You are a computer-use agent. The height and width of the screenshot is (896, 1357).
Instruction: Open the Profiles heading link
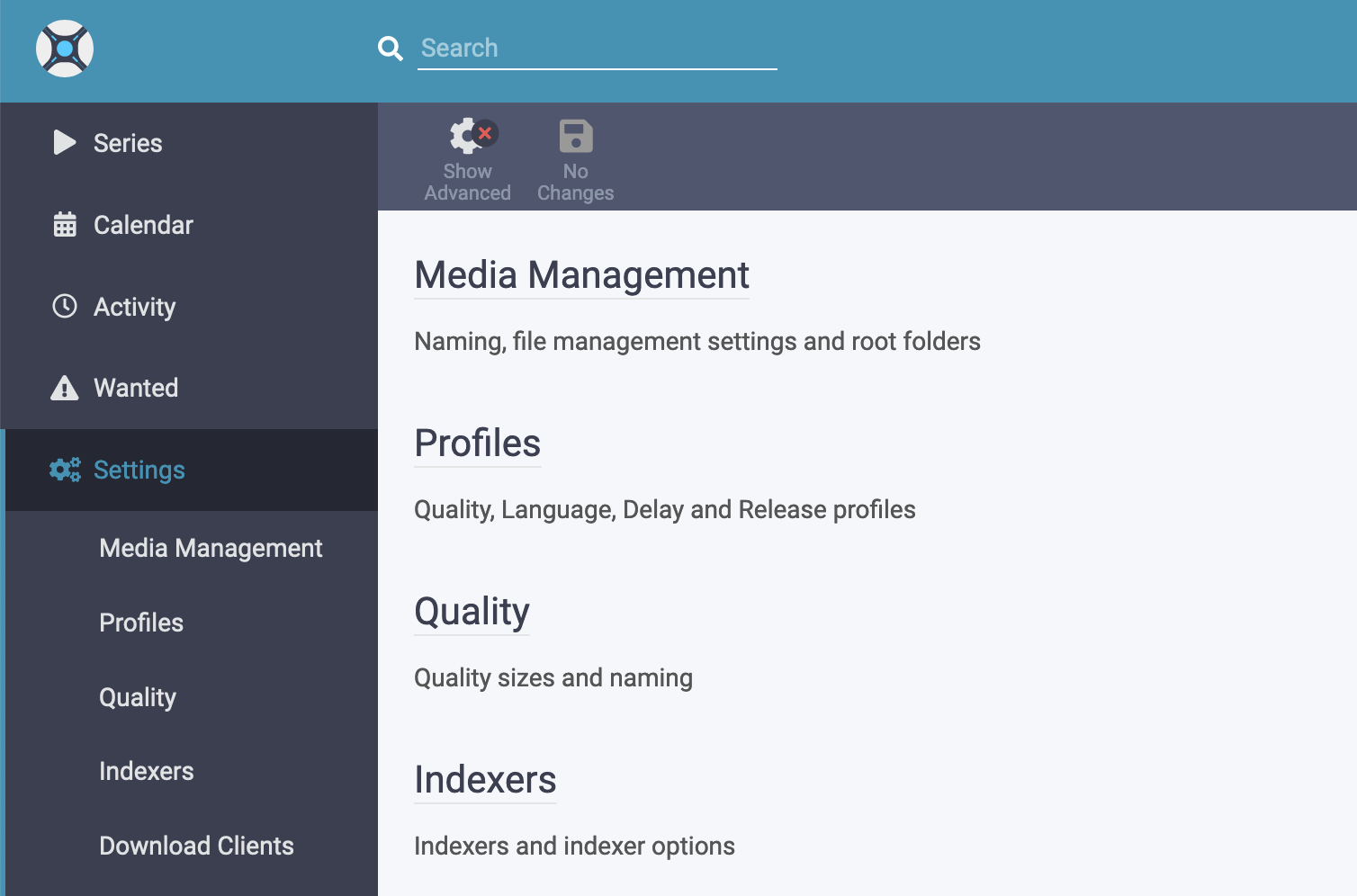477,444
